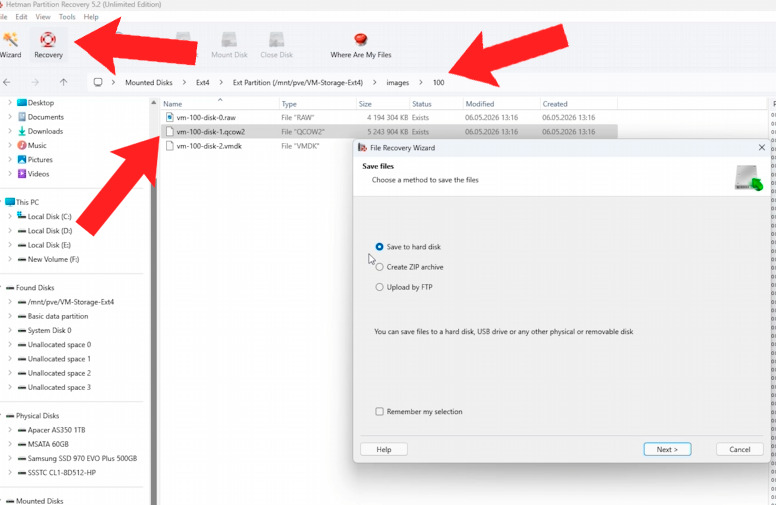Click the This PC icon

(x=10, y=202)
